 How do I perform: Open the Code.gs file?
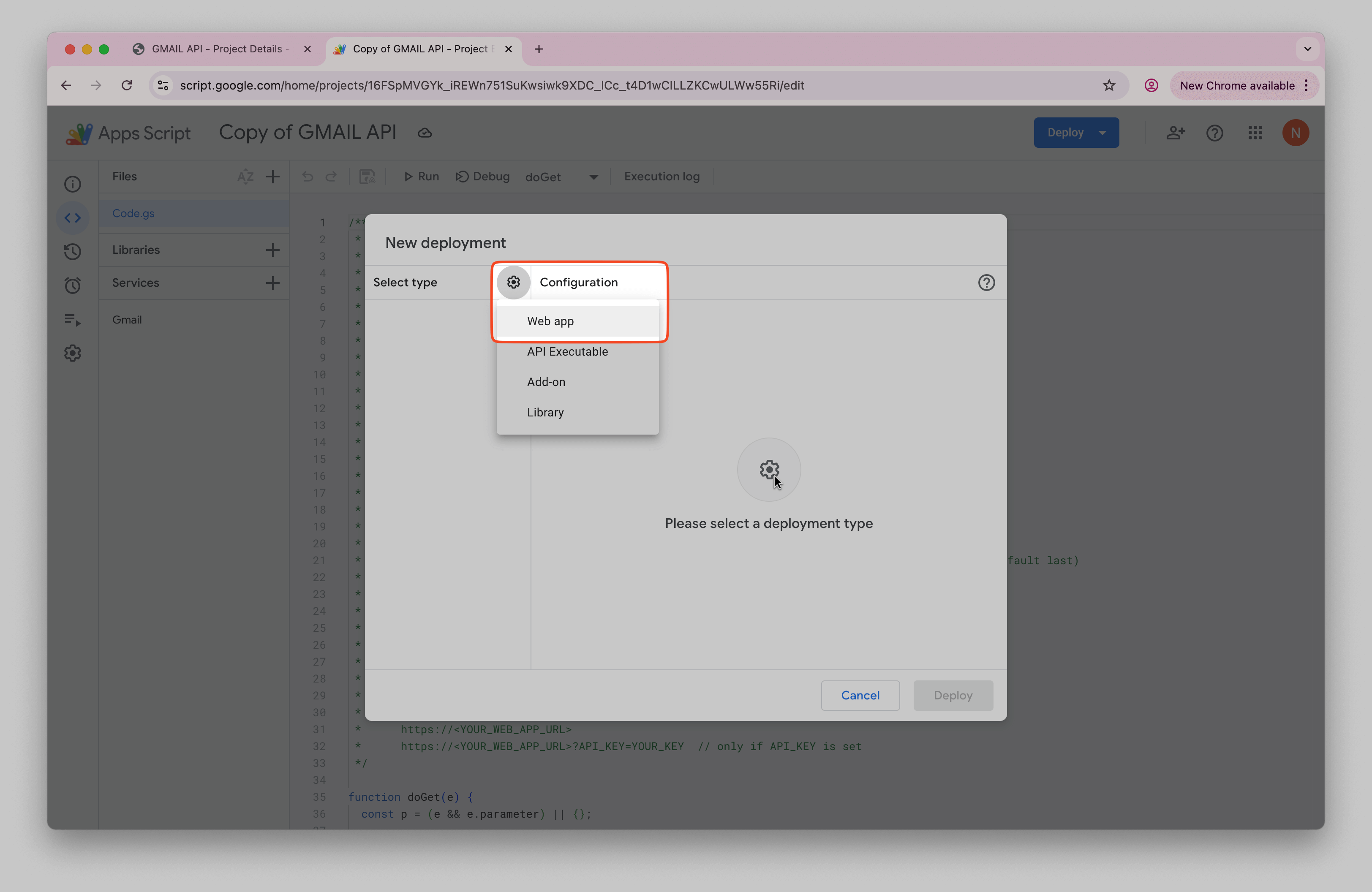(x=194, y=213)
